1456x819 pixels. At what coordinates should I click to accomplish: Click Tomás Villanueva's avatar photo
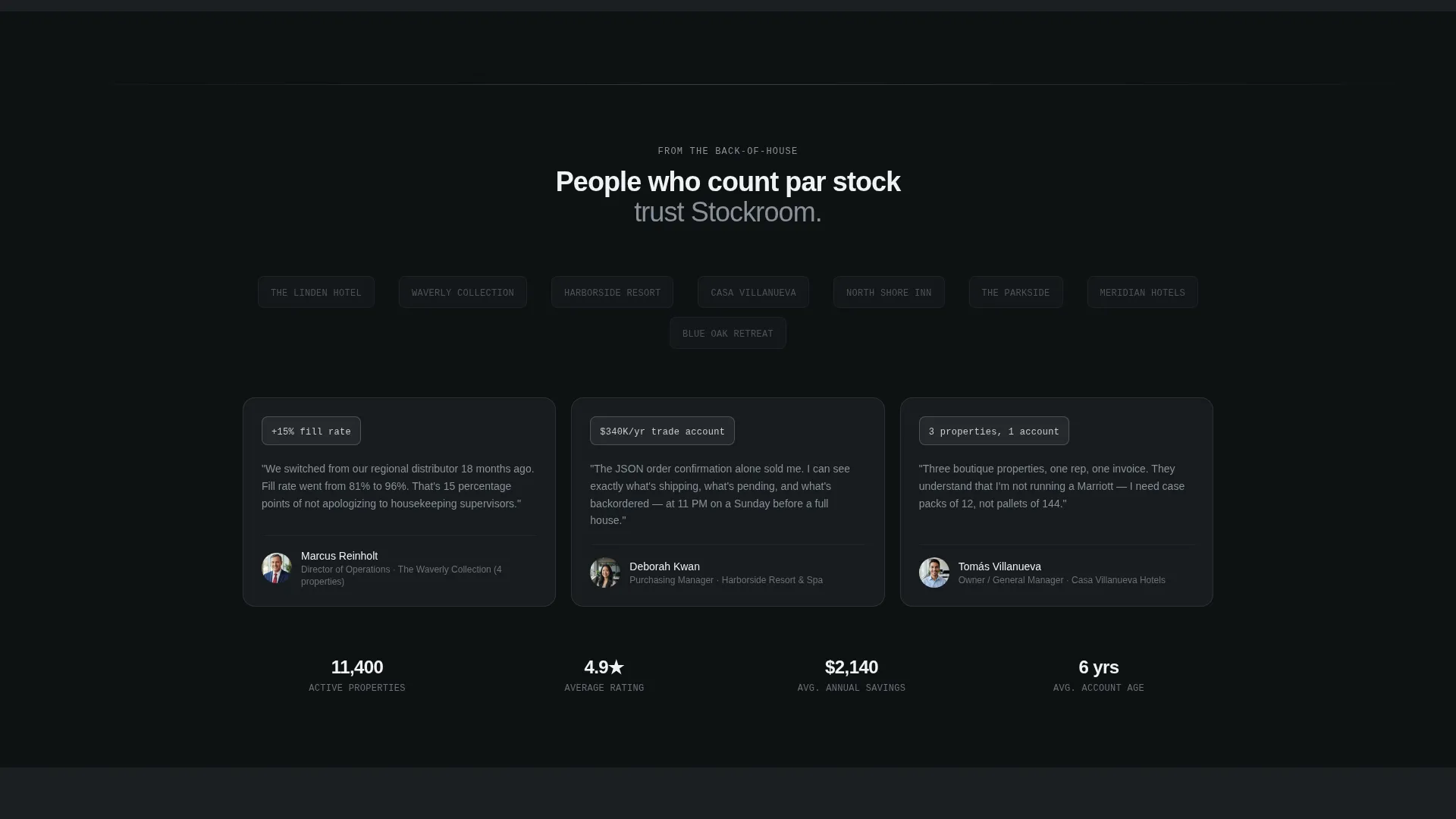pos(934,573)
